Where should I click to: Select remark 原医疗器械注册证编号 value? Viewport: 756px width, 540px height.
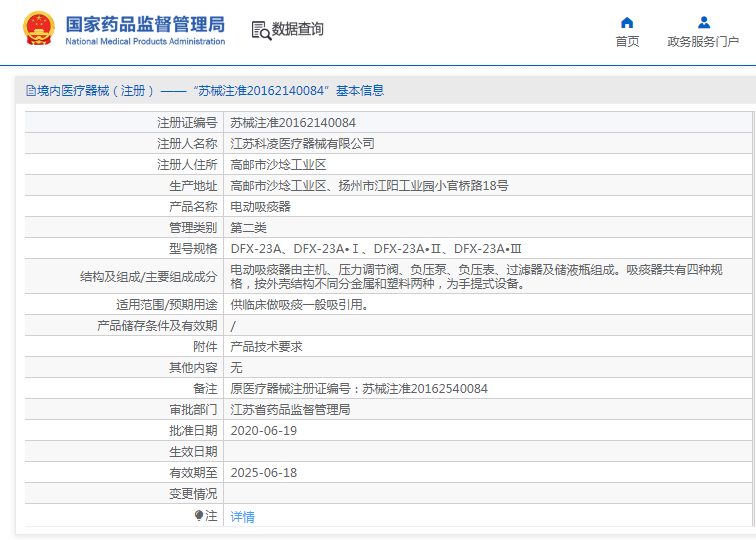pos(359,389)
